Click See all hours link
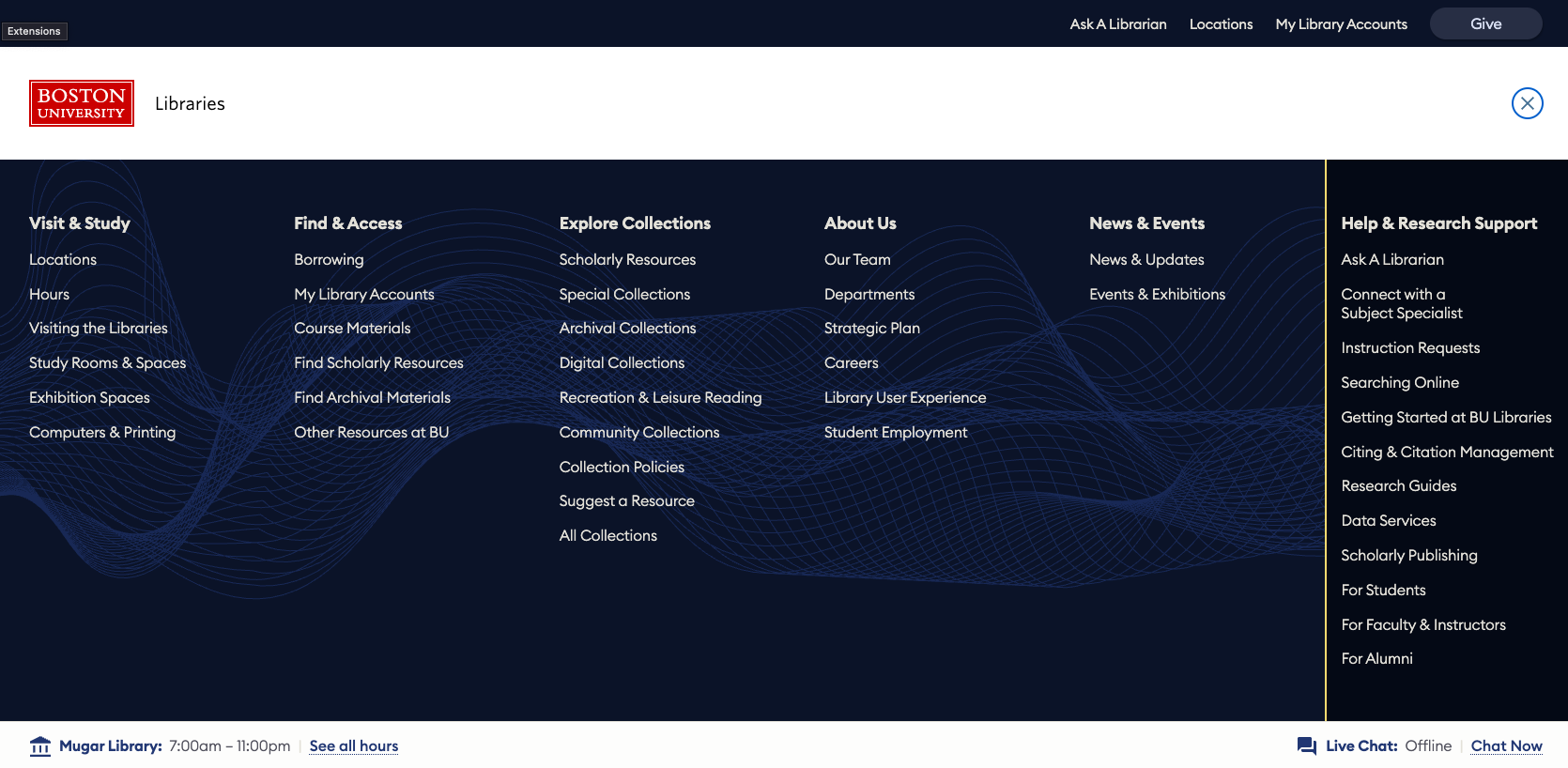Viewport: 1568px width, 768px height. coord(354,746)
